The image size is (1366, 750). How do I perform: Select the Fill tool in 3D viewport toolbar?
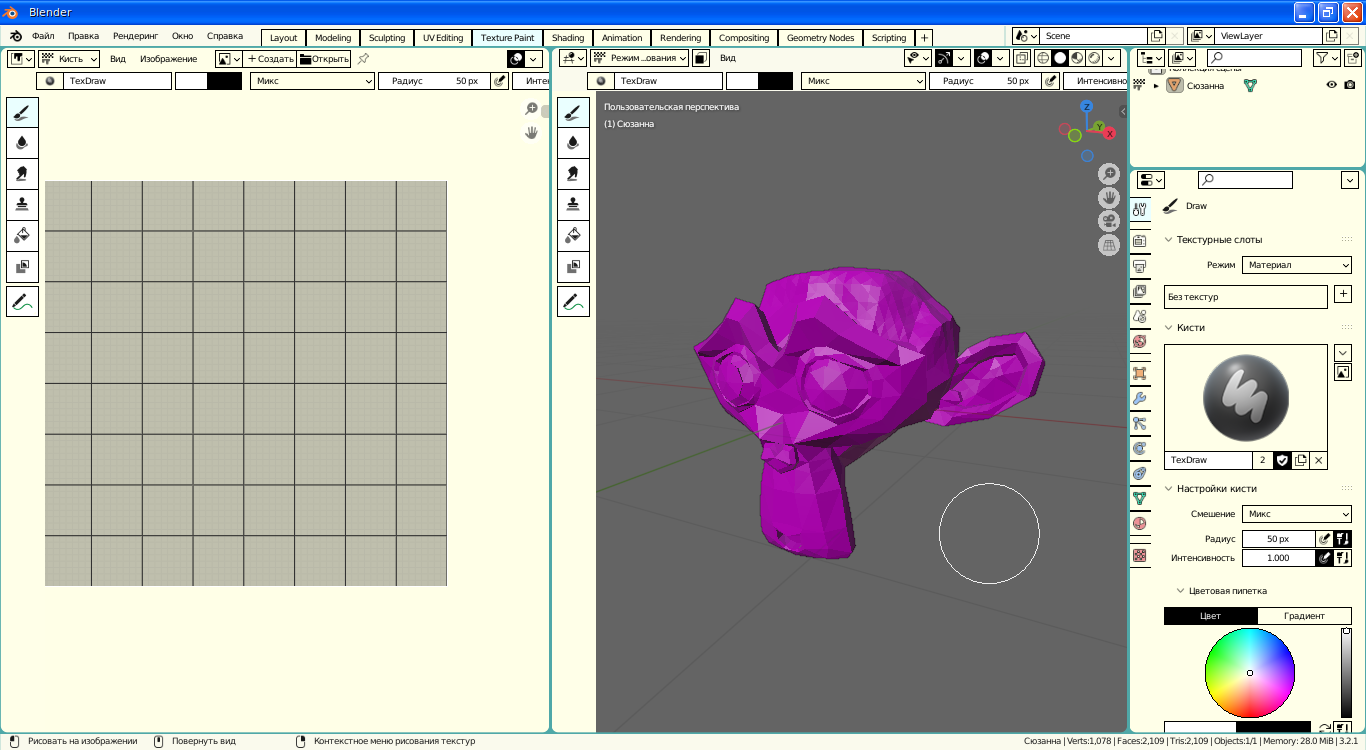(x=573, y=236)
